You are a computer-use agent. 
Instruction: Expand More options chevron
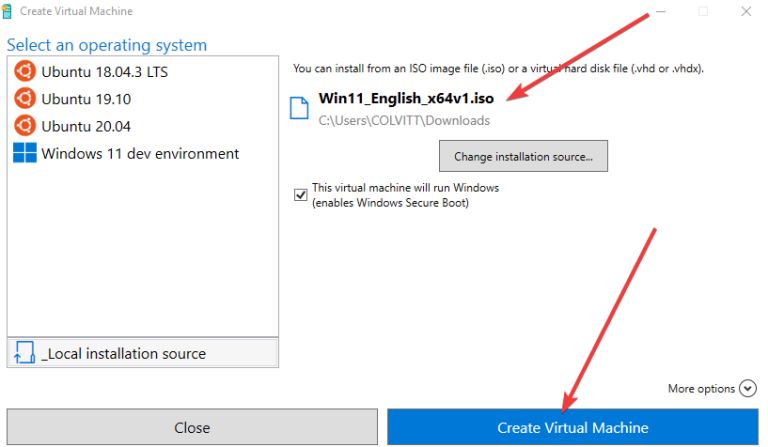pyautogui.click(x=747, y=388)
